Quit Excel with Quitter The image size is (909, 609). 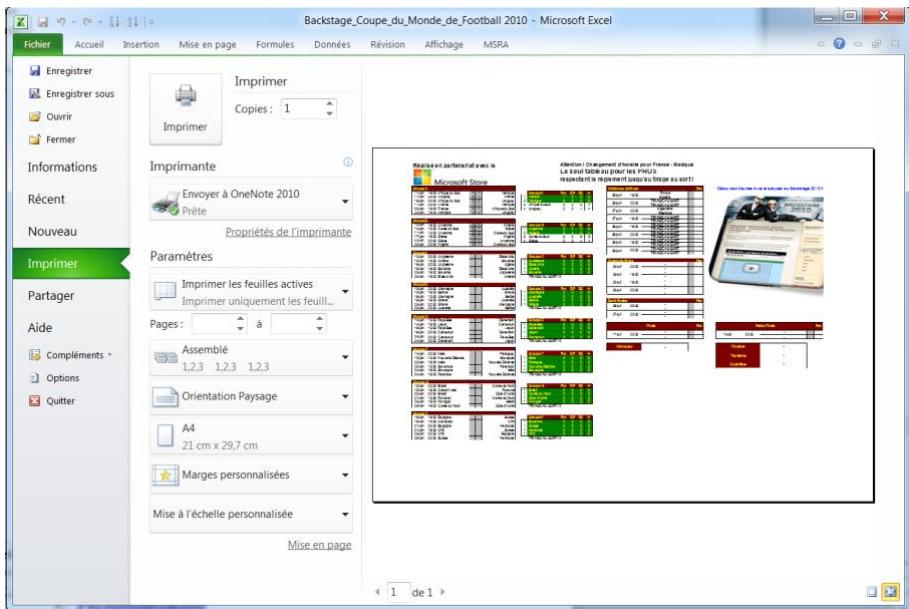[52, 401]
